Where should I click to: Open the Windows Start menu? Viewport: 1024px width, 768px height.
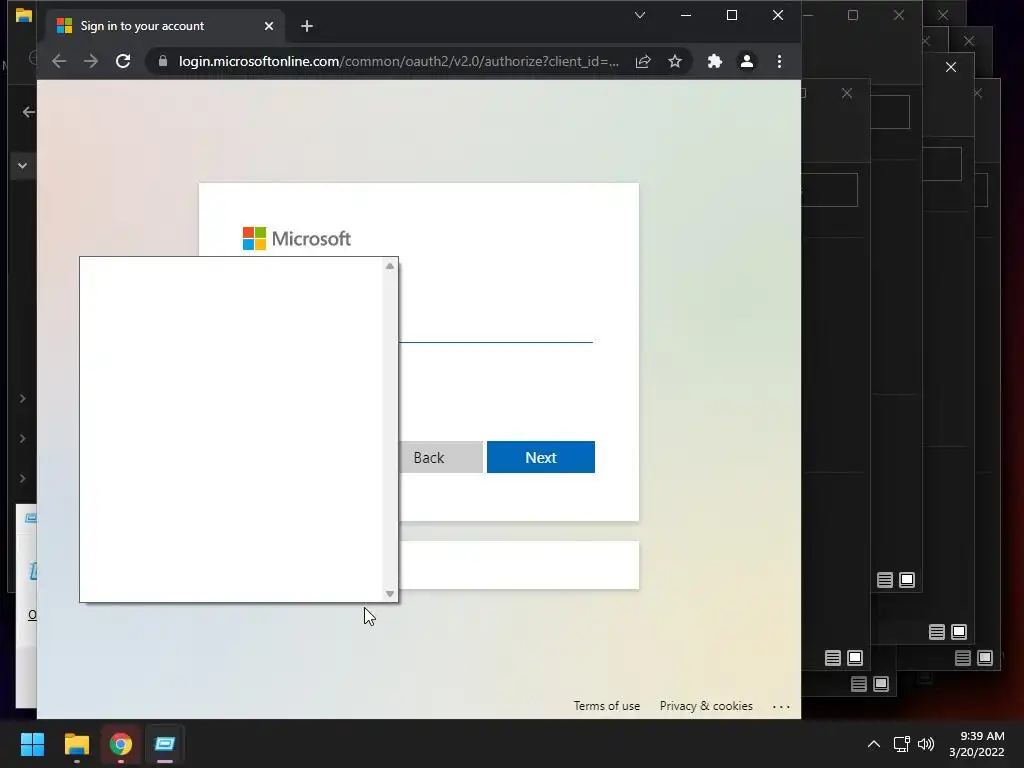click(x=32, y=744)
